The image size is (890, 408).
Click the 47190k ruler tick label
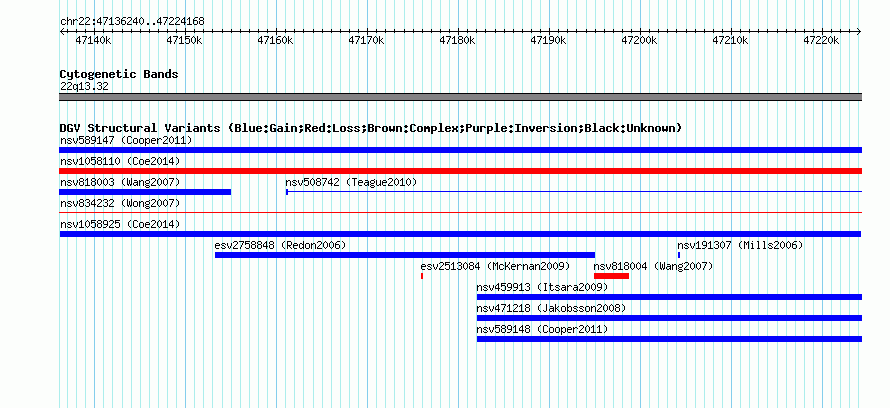549,41
